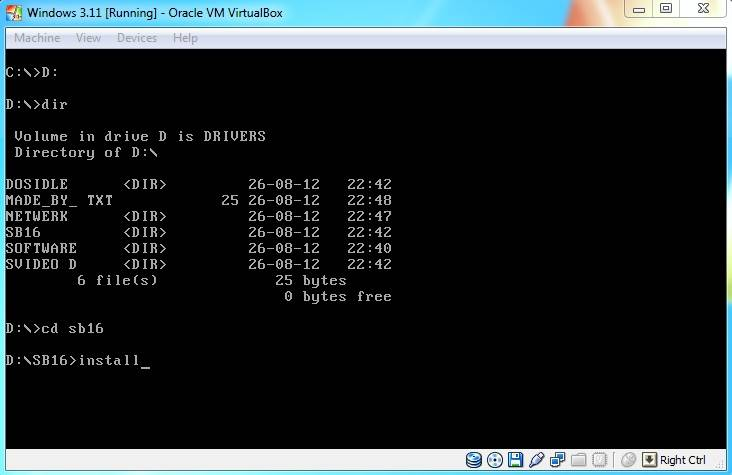Click the network adapters status icon
732x475 pixels.
coord(557,460)
